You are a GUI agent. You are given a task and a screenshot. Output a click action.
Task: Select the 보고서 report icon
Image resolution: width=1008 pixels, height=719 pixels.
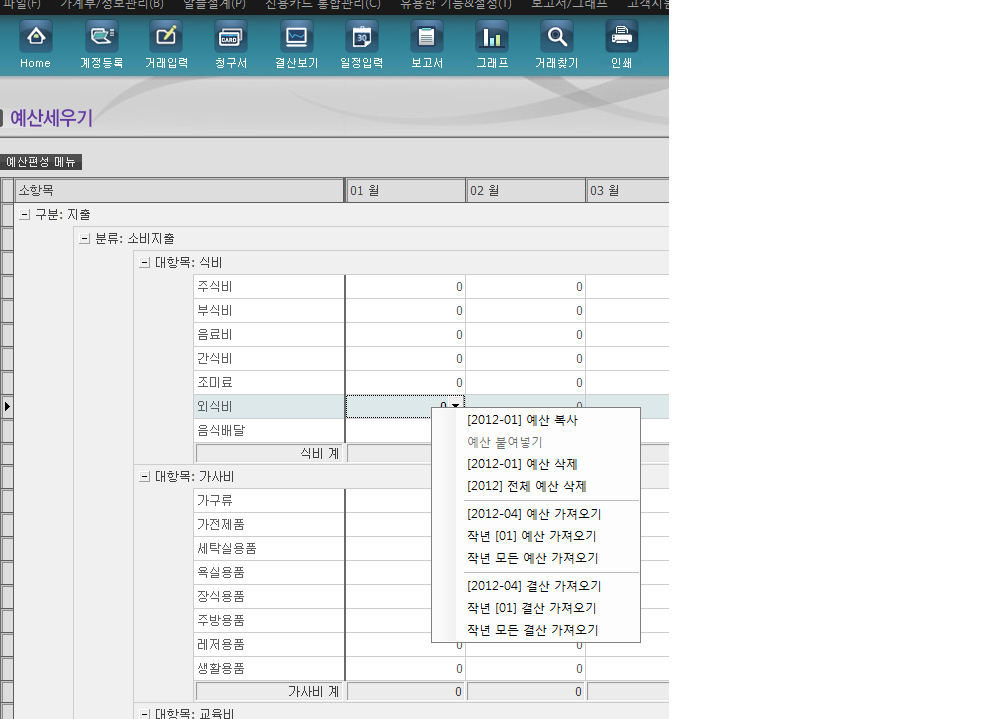pos(426,45)
